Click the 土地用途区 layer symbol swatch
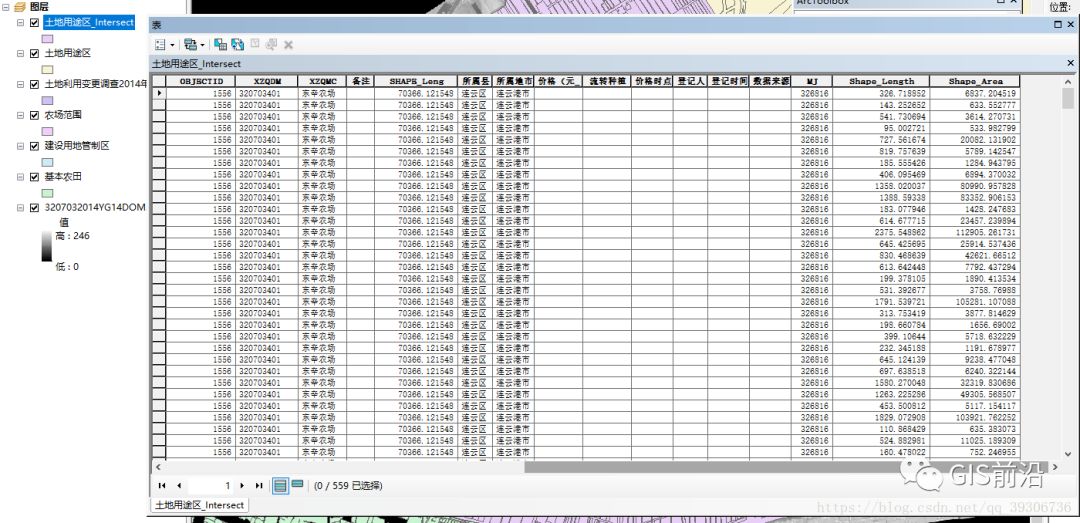Screen dimensions: 1080x523 coord(48,70)
